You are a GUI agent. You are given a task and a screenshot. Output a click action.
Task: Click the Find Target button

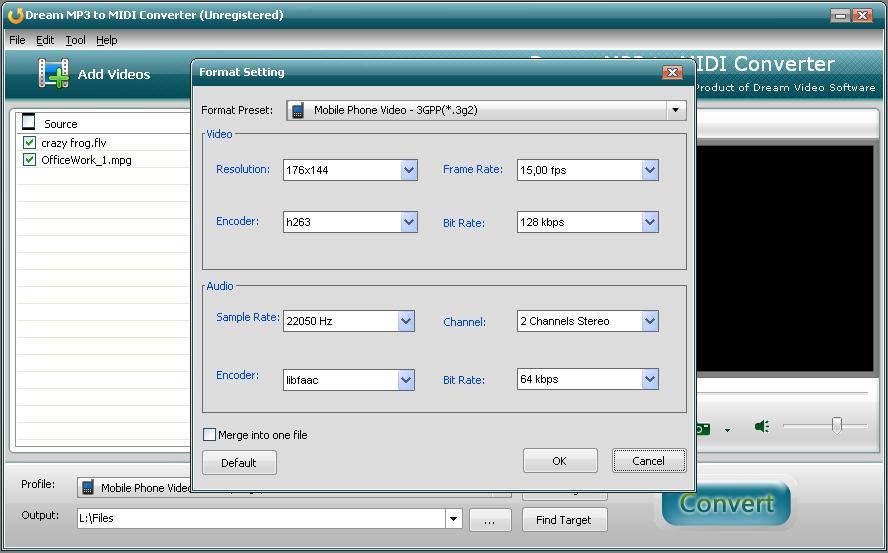tap(564, 520)
